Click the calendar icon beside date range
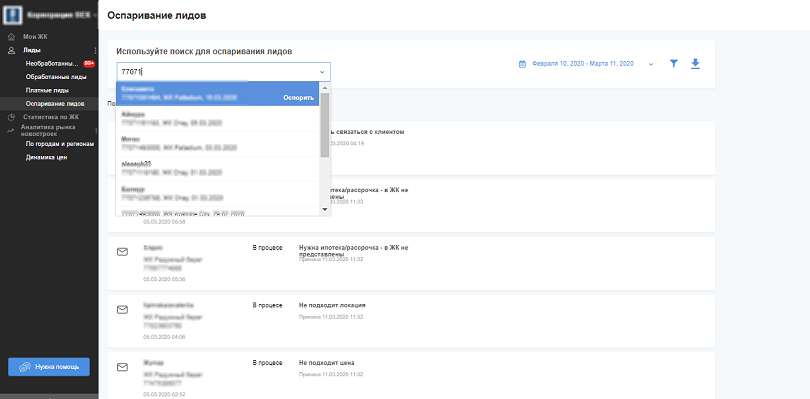The height and width of the screenshot is (399, 810). [522, 64]
